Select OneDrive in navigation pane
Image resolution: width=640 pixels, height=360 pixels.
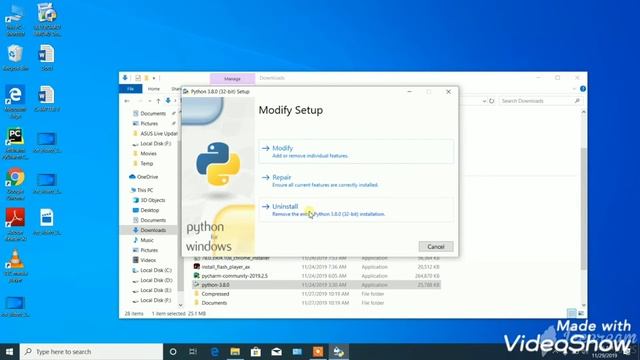click(147, 177)
